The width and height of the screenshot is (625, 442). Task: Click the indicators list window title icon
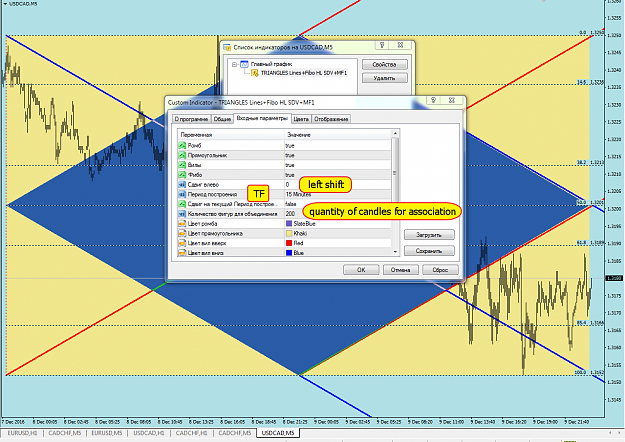(227, 47)
